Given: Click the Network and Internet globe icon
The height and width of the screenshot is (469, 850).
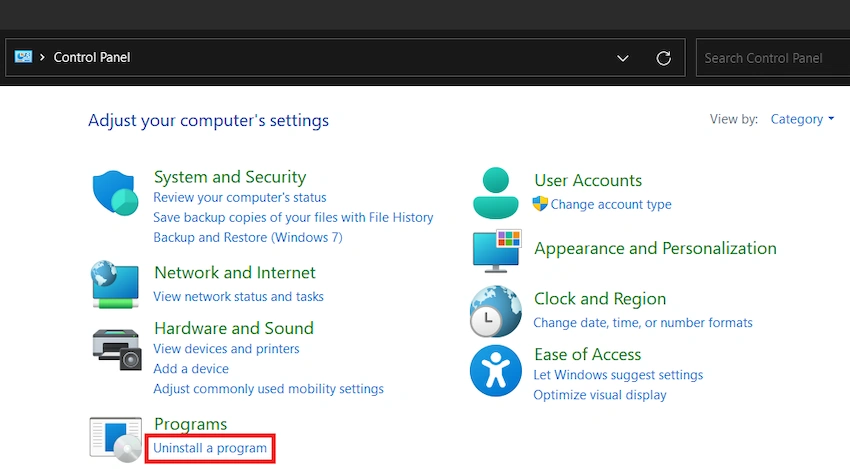Looking at the screenshot, I should [x=114, y=284].
